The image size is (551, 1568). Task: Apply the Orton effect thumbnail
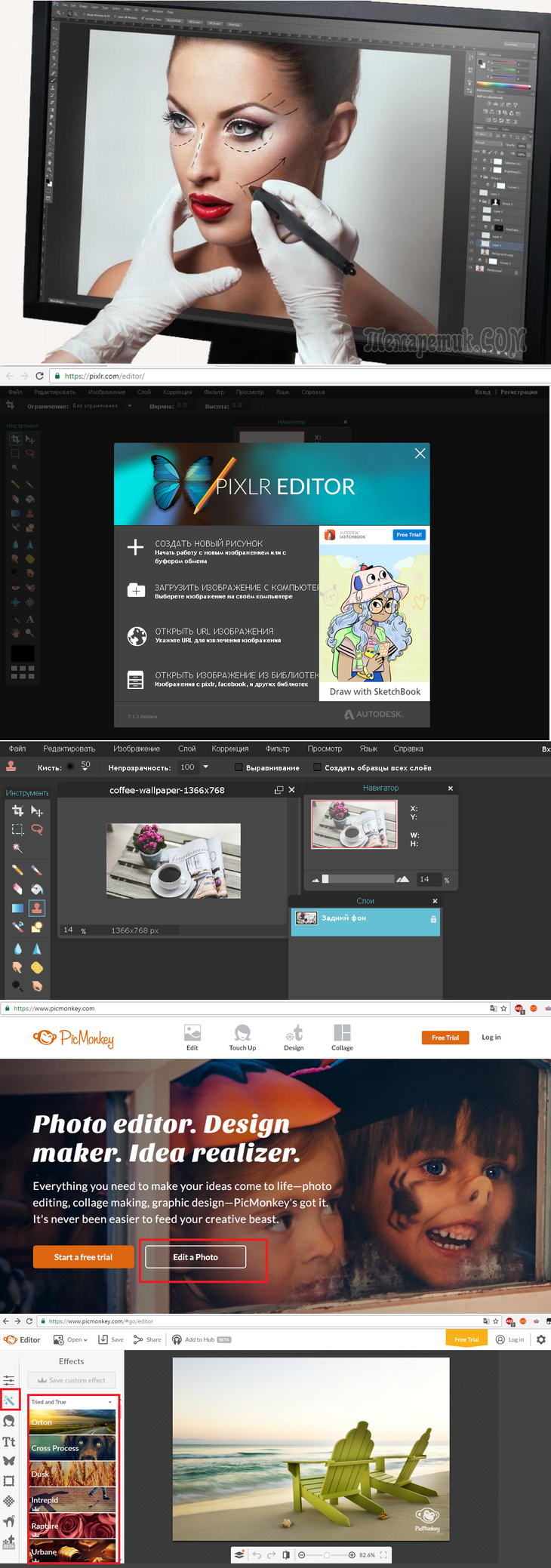tap(73, 1421)
